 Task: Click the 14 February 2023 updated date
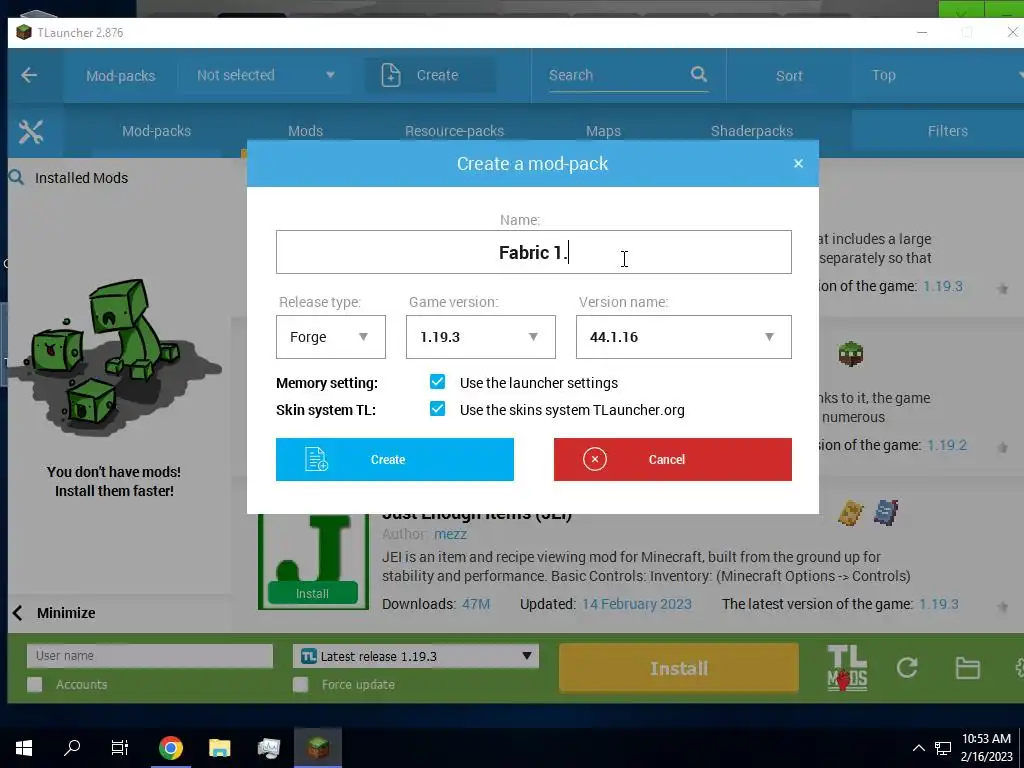(x=637, y=604)
